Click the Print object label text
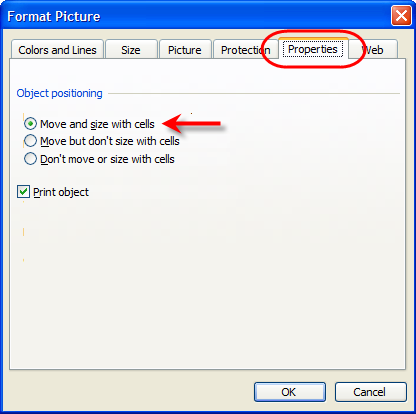 (61, 192)
